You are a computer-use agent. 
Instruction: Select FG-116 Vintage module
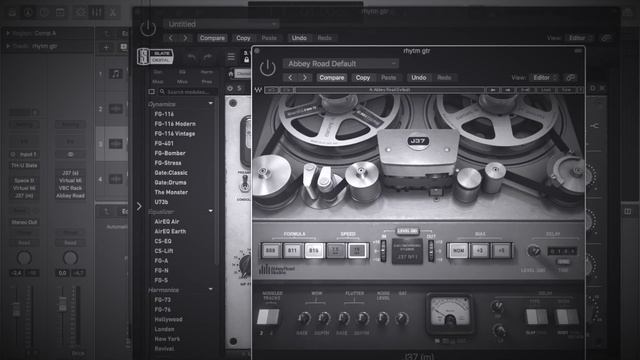(x=175, y=133)
